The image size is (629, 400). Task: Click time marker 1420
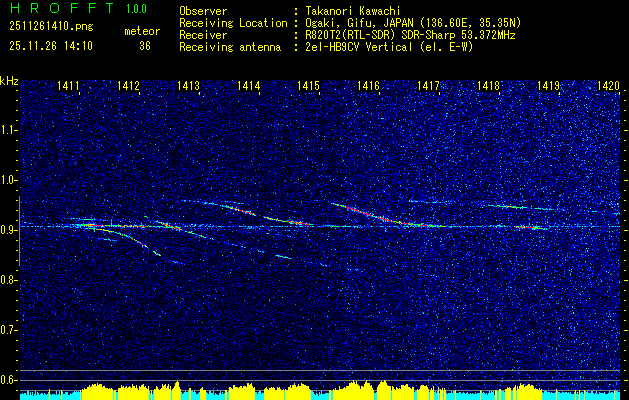(x=608, y=85)
